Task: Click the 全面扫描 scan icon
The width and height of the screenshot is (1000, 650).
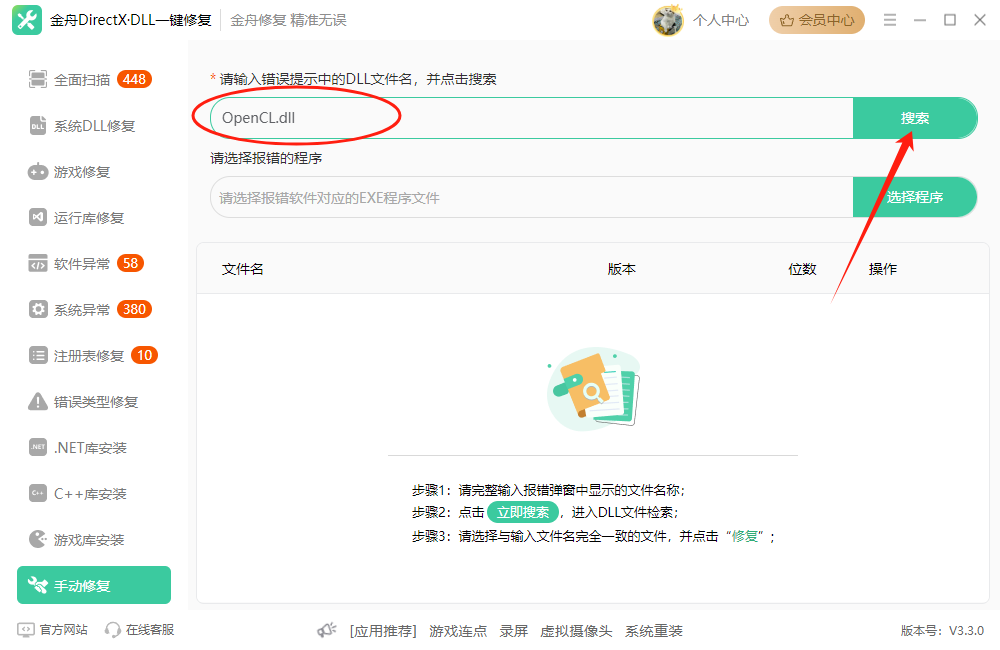Action: tap(38, 80)
